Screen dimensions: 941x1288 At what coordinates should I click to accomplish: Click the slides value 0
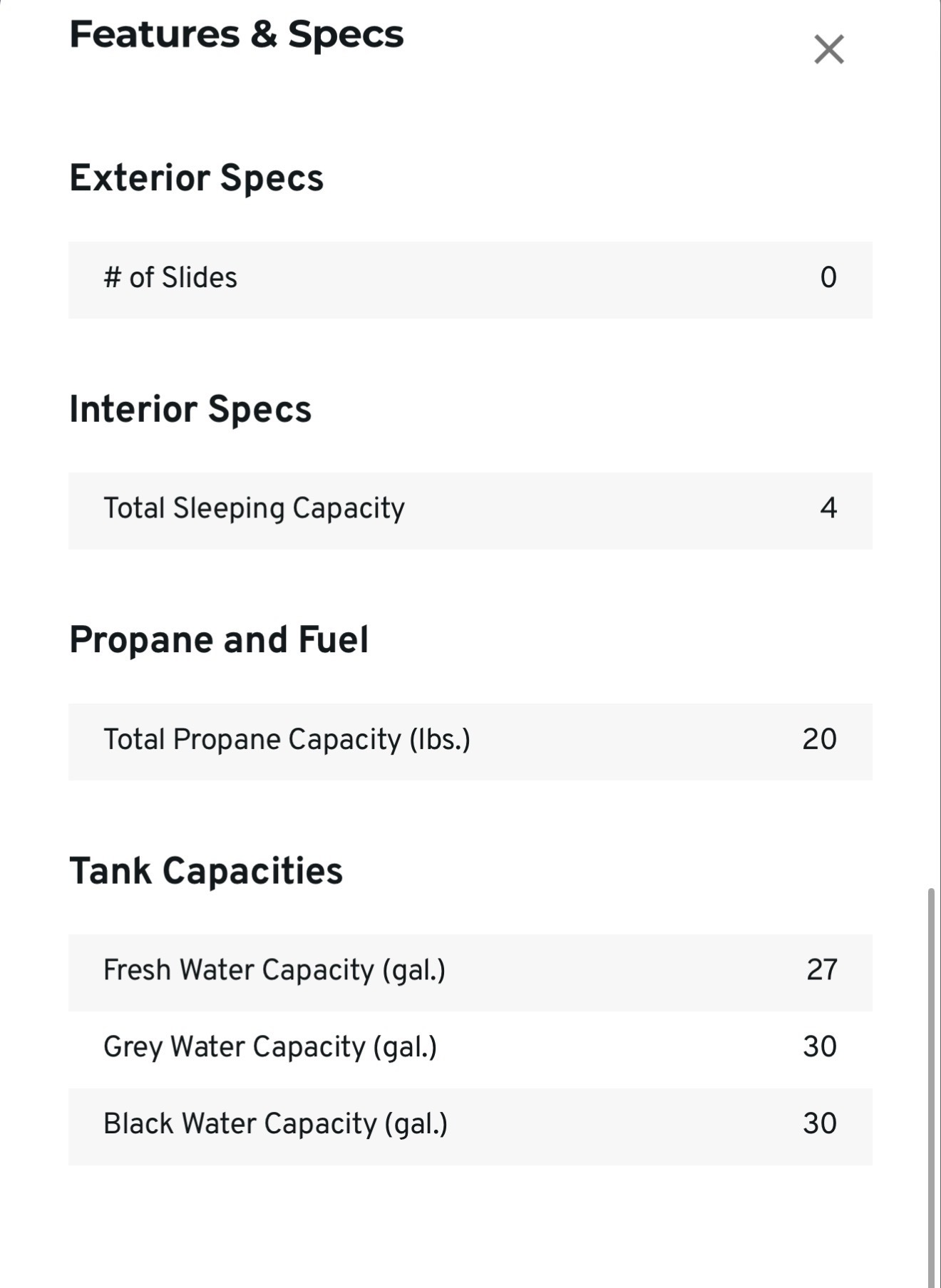(x=828, y=277)
